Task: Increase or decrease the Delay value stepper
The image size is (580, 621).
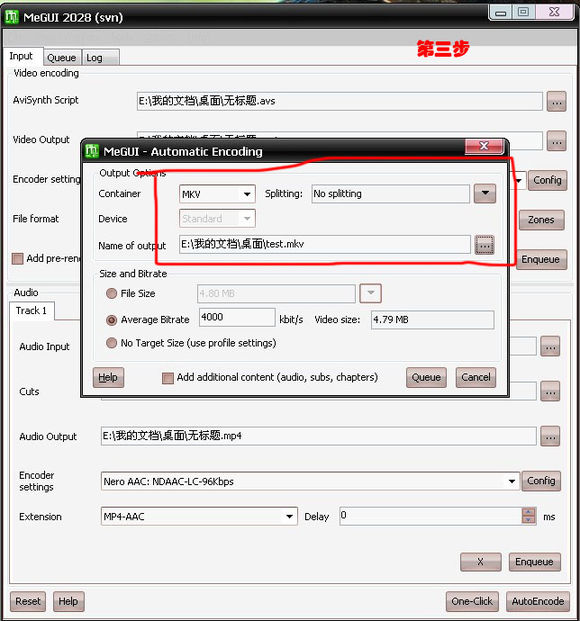Action: (528, 516)
